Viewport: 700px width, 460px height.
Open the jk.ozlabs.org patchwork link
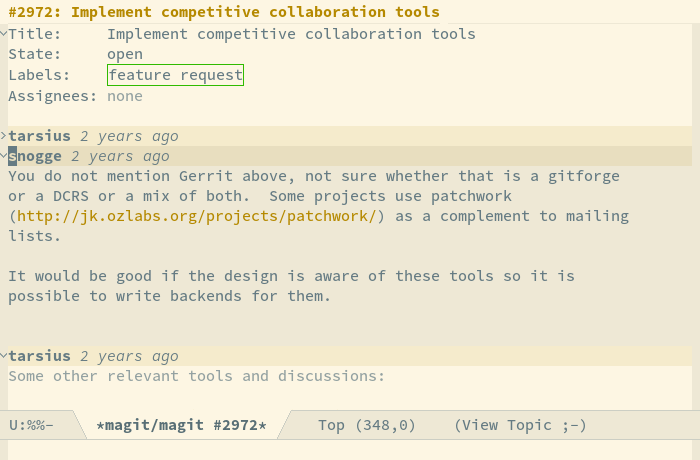coord(197,216)
